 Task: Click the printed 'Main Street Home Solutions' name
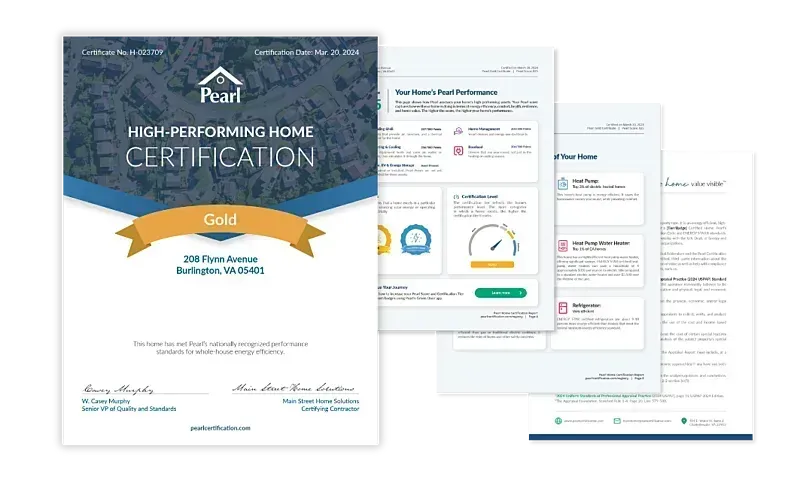tap(321, 401)
